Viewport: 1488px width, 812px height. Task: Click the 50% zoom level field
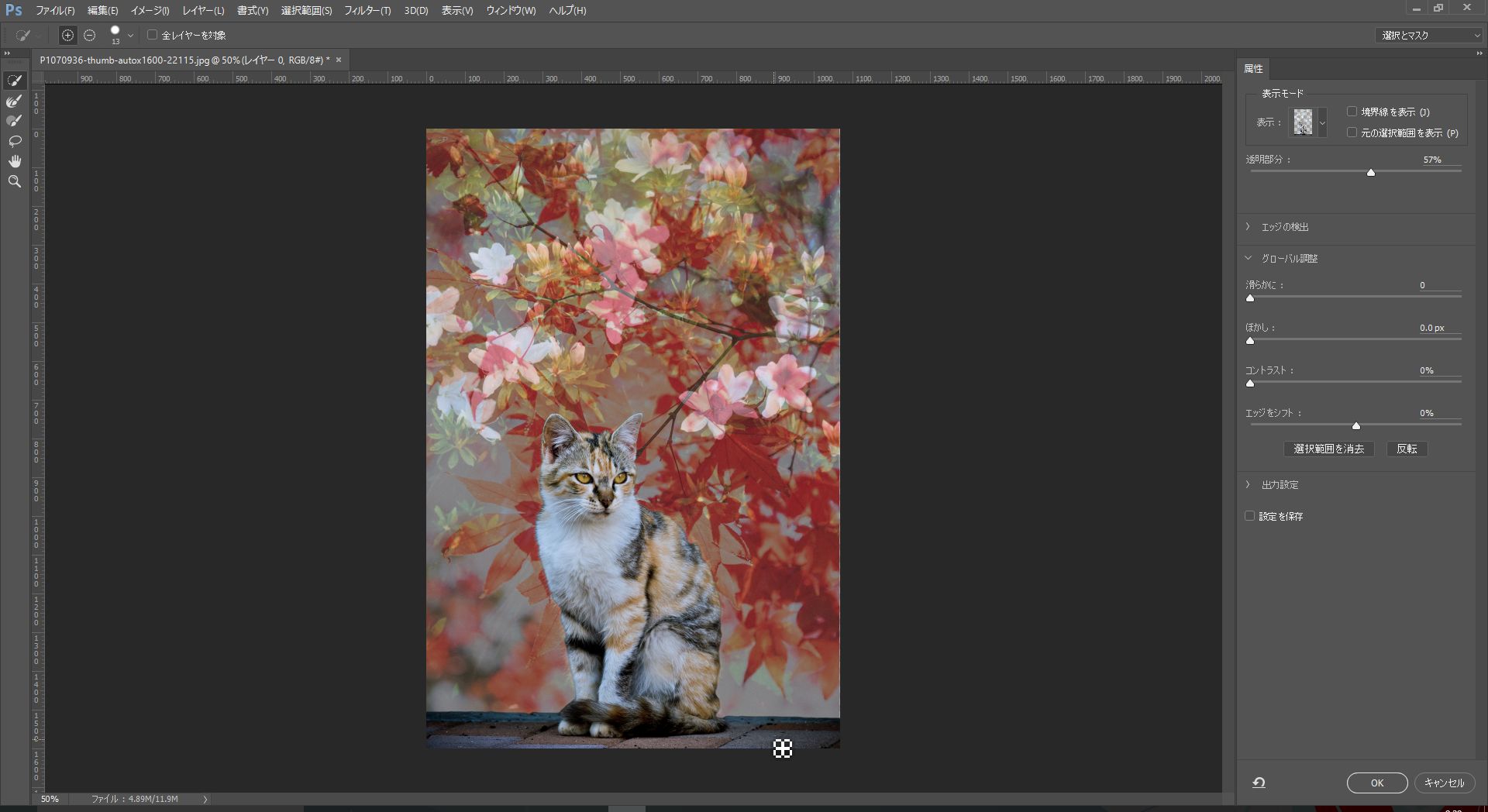click(x=50, y=799)
